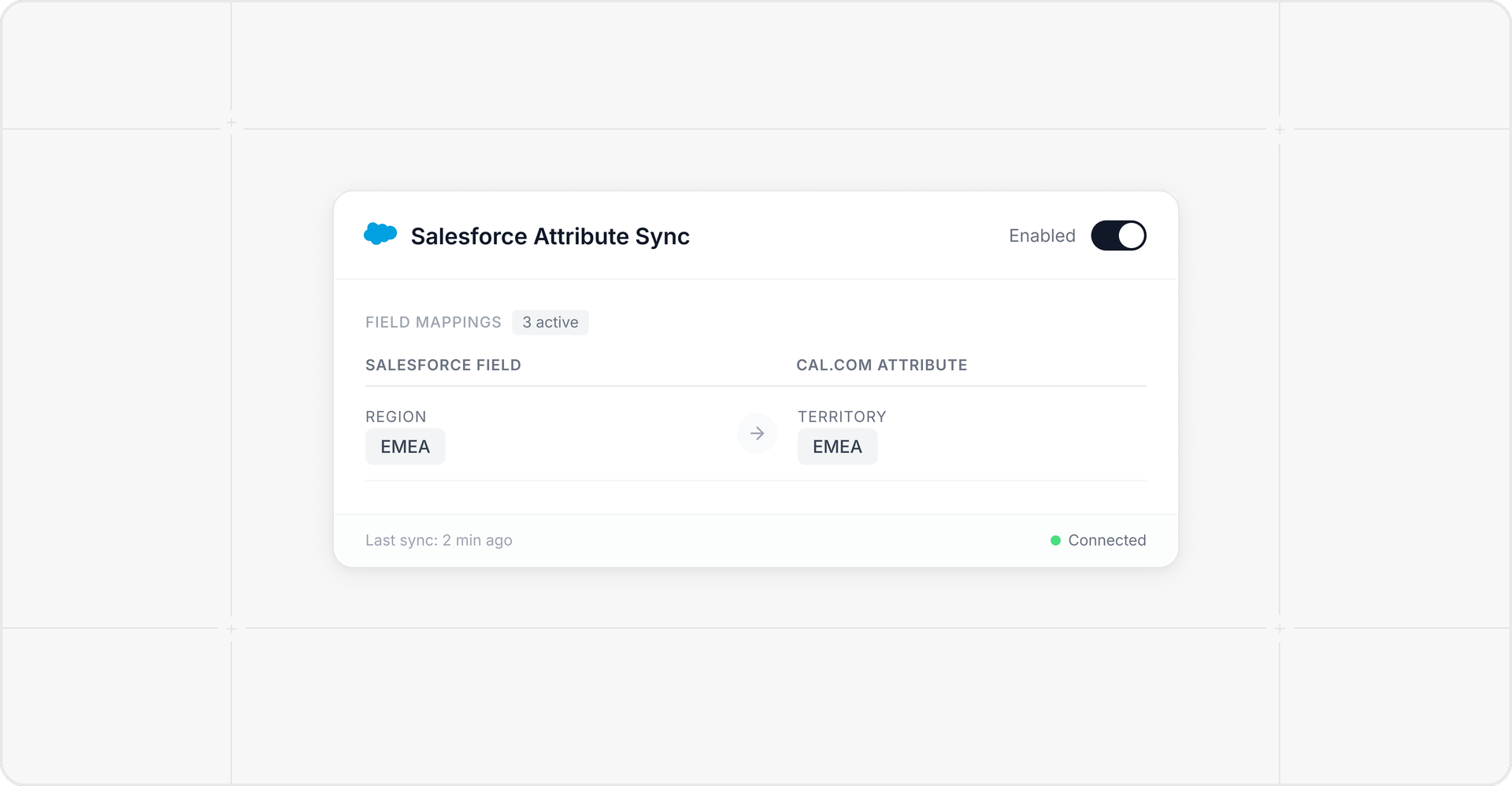Select the SALESFORCE FIELD column header
Image resolution: width=1512 pixels, height=786 pixels.
click(443, 365)
